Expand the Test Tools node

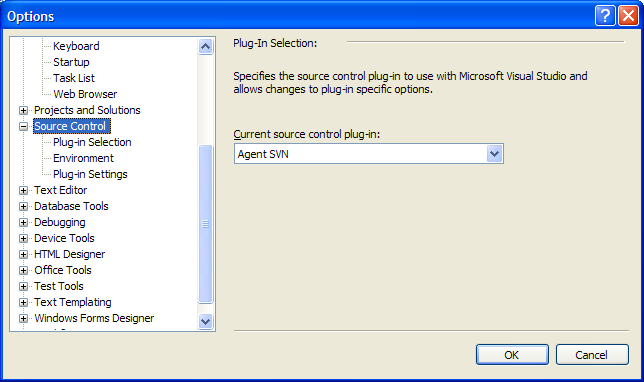pos(23,287)
